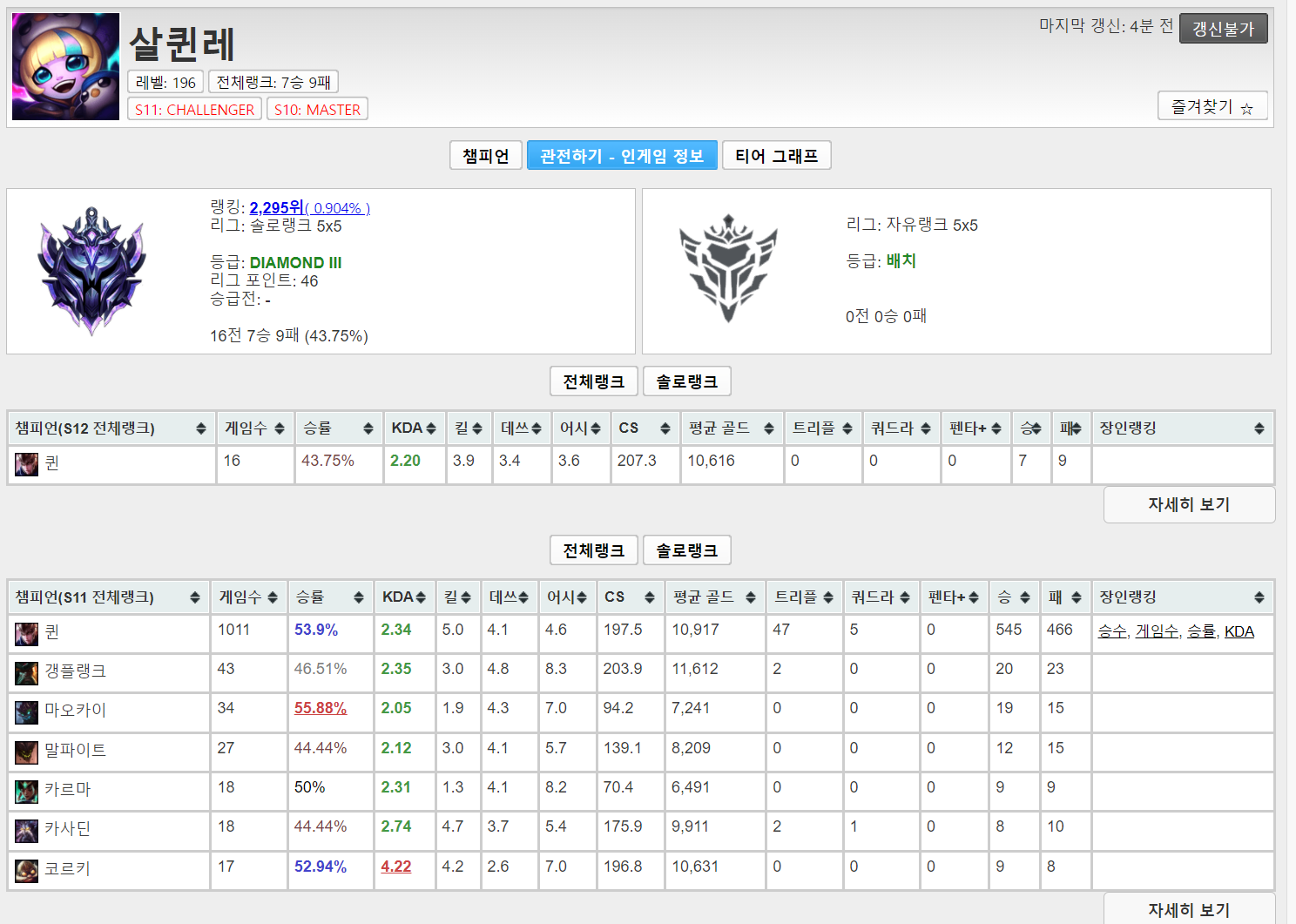Click 마오카이 win rate 55.88%
The width and height of the screenshot is (1296, 924).
pyautogui.click(x=321, y=708)
